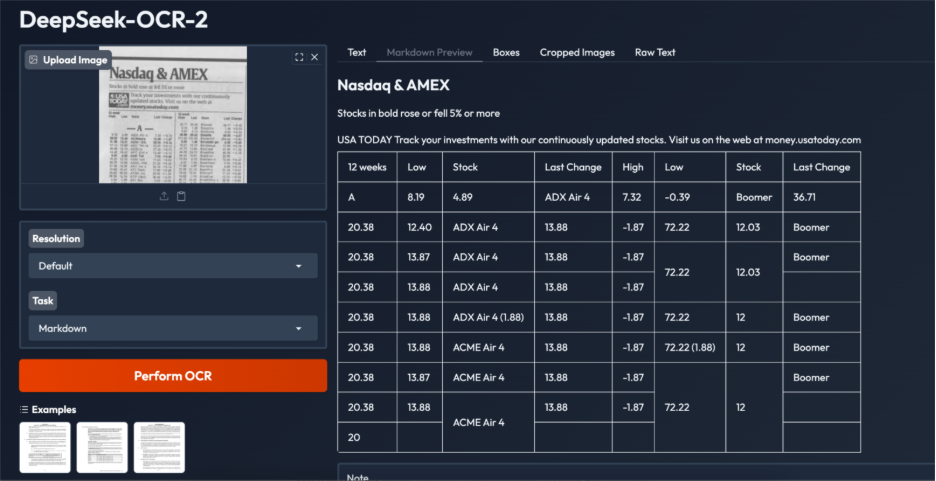Switch to the Cropped Images tab
Viewport: 936px width, 481px height.
[577, 53]
